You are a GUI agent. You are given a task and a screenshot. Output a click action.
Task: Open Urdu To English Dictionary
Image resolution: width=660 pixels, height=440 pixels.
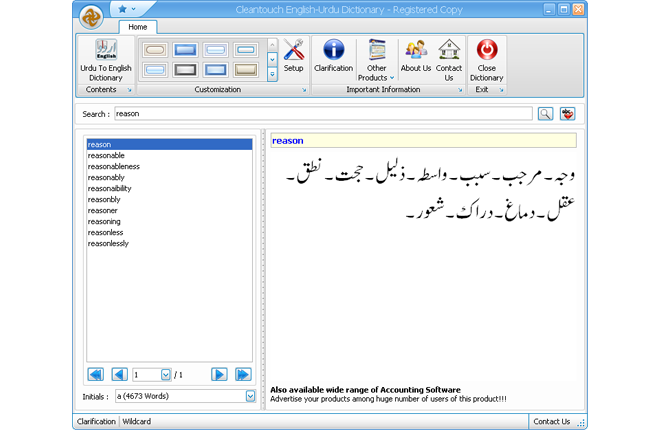106,60
